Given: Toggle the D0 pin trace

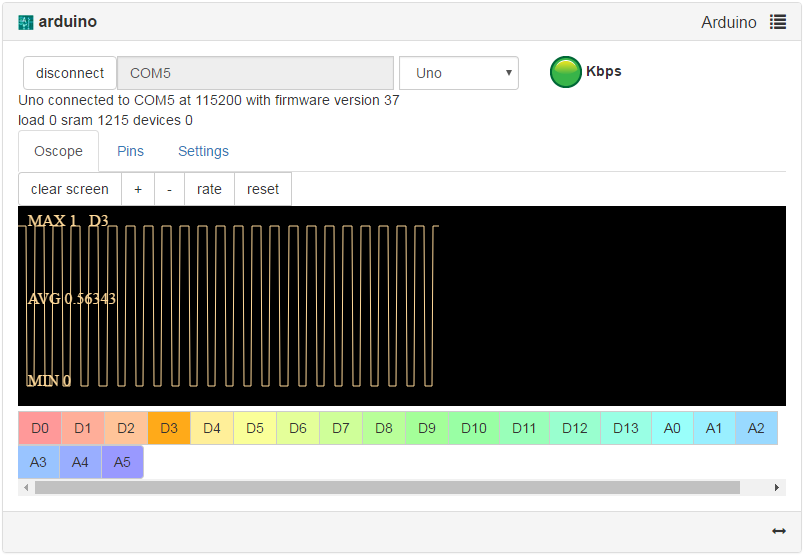Looking at the screenshot, I should (40, 428).
